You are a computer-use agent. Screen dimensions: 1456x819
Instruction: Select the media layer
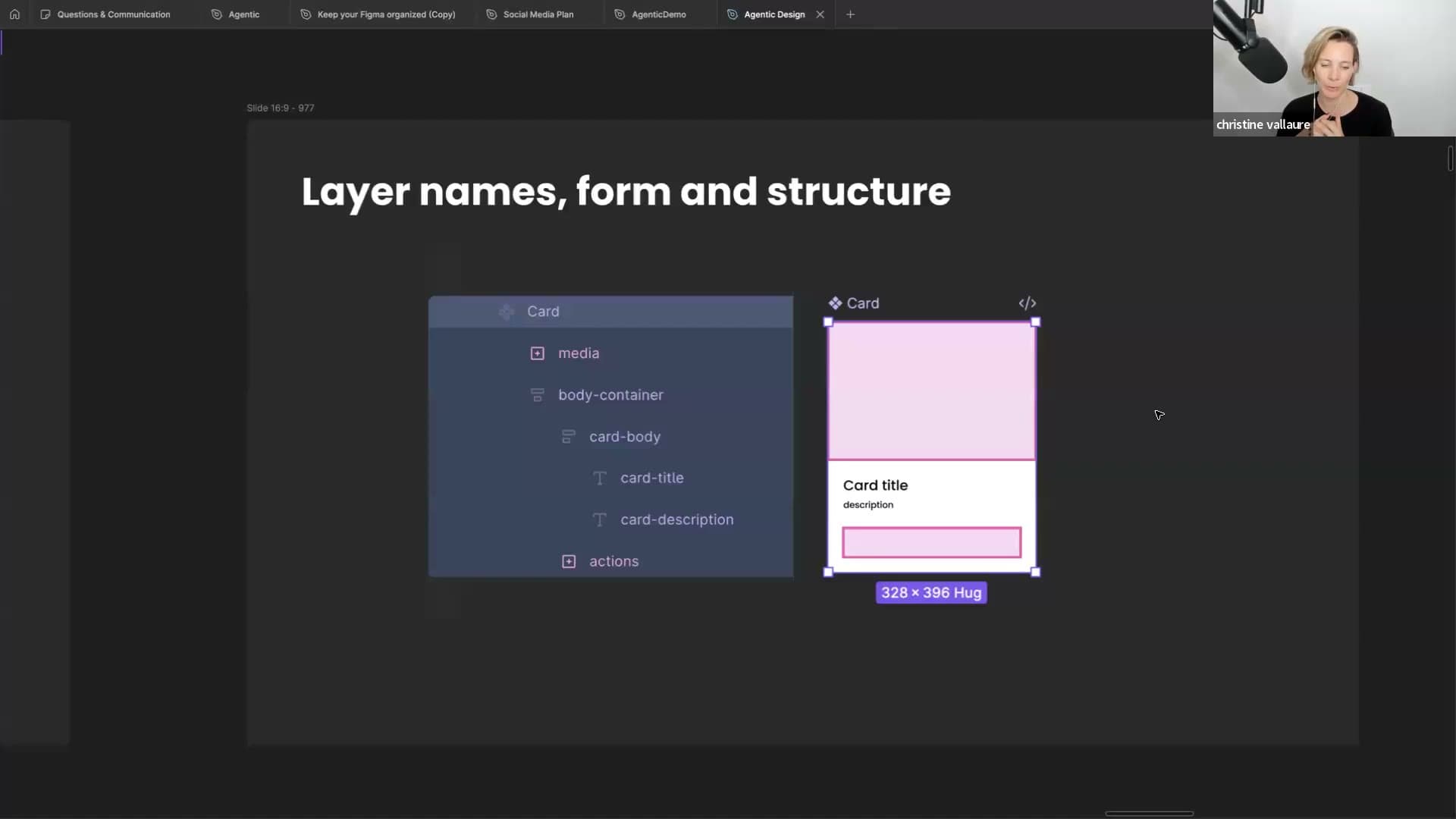[610, 353]
